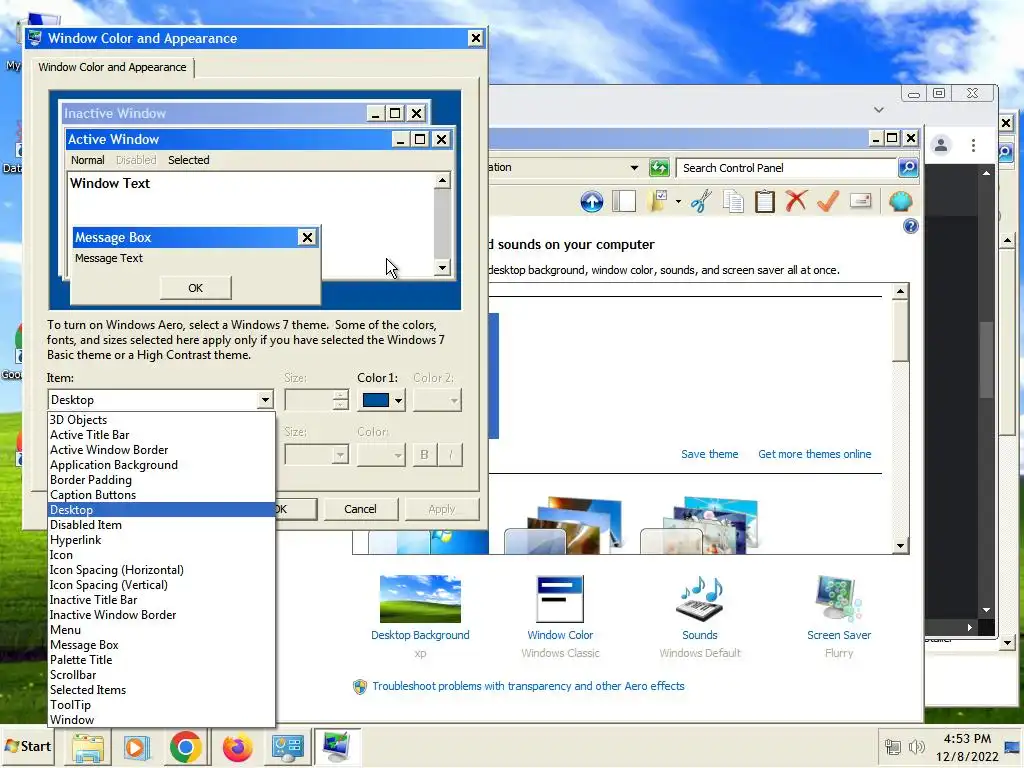Click the Search Control Panel field
The width and height of the screenshot is (1024, 768).
[x=786, y=168]
